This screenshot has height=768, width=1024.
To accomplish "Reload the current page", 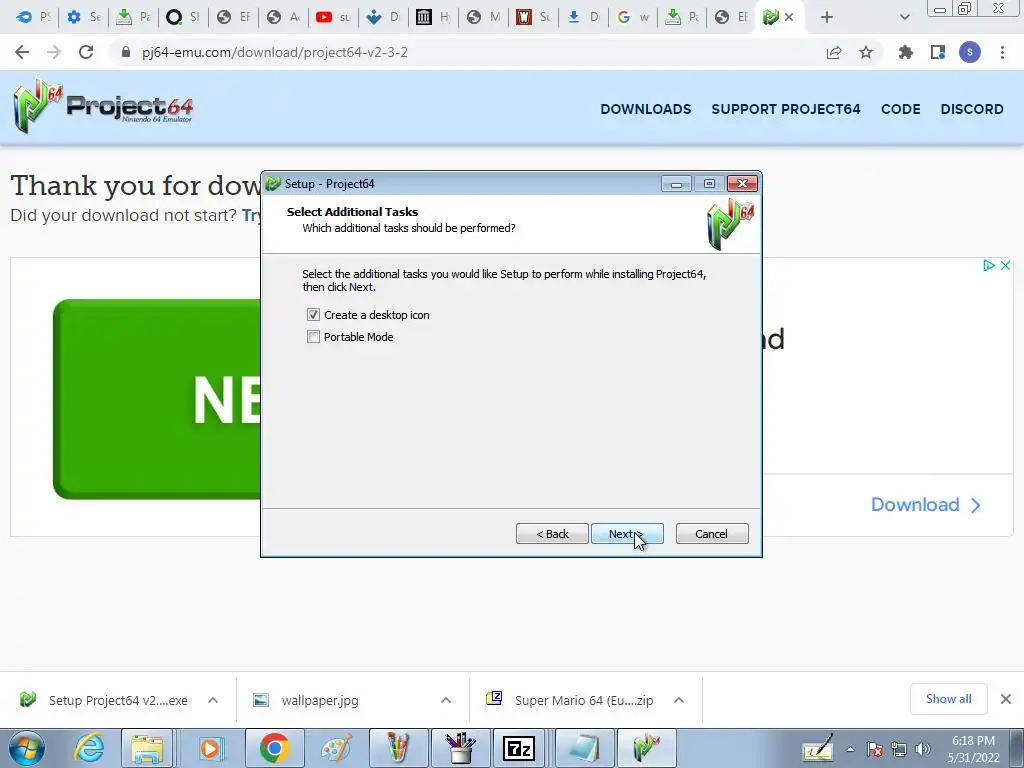I will tap(86, 52).
